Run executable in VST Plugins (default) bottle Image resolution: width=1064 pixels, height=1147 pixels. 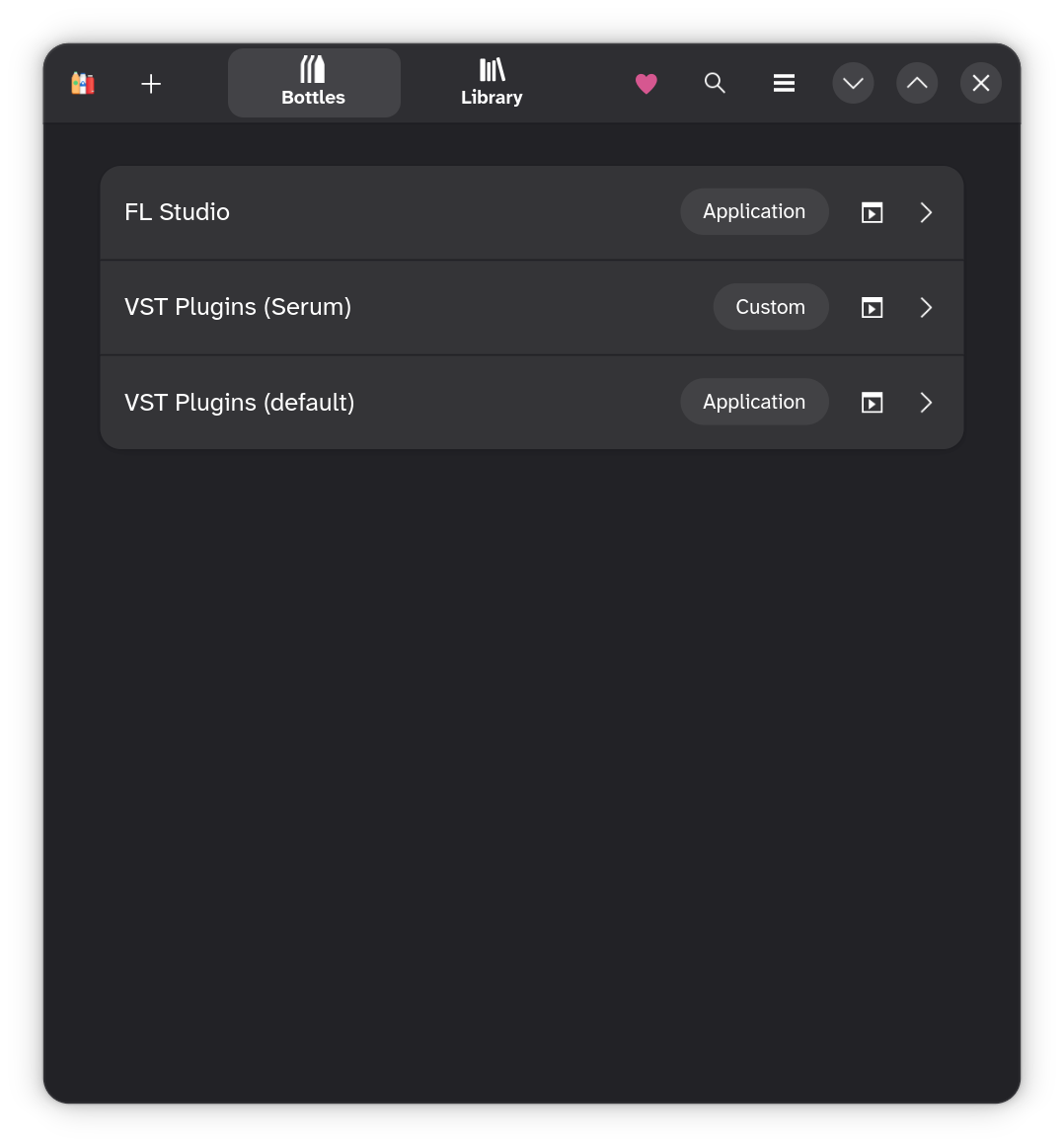[x=872, y=403]
